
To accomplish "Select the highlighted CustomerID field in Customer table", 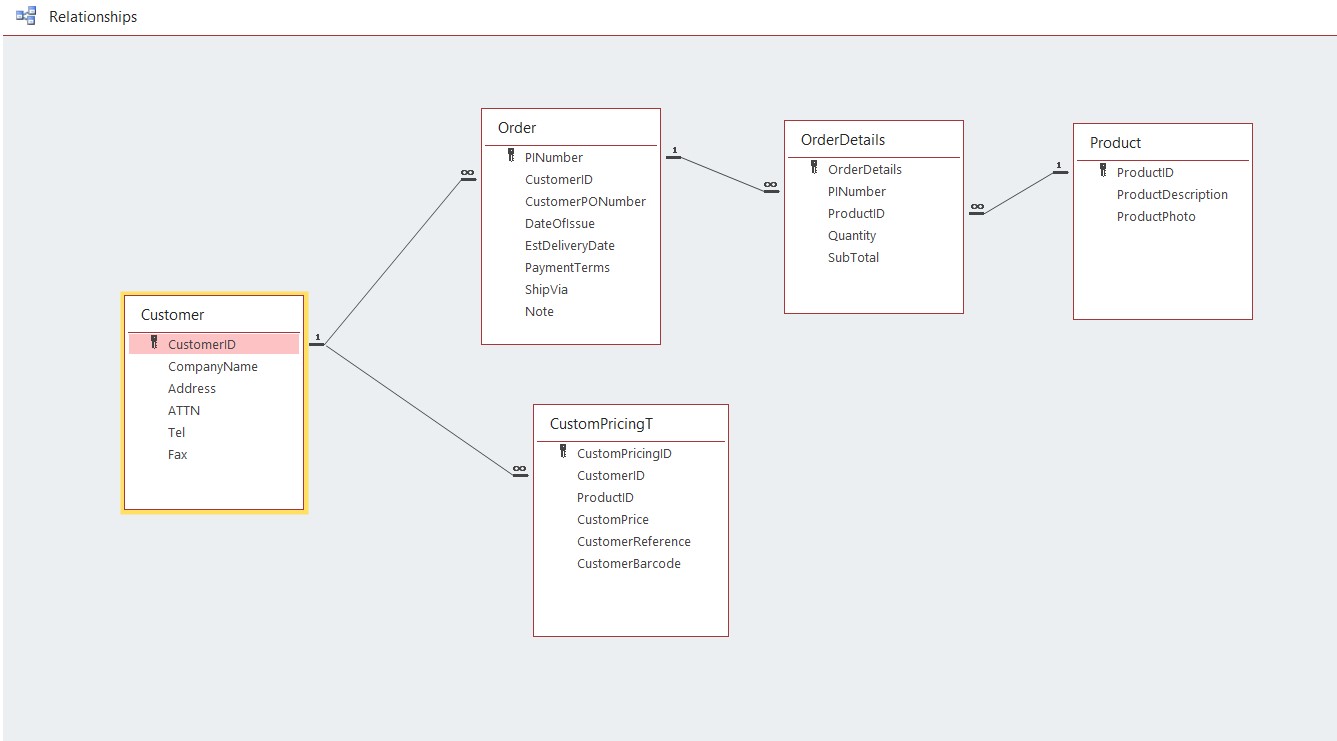I will (x=214, y=344).
